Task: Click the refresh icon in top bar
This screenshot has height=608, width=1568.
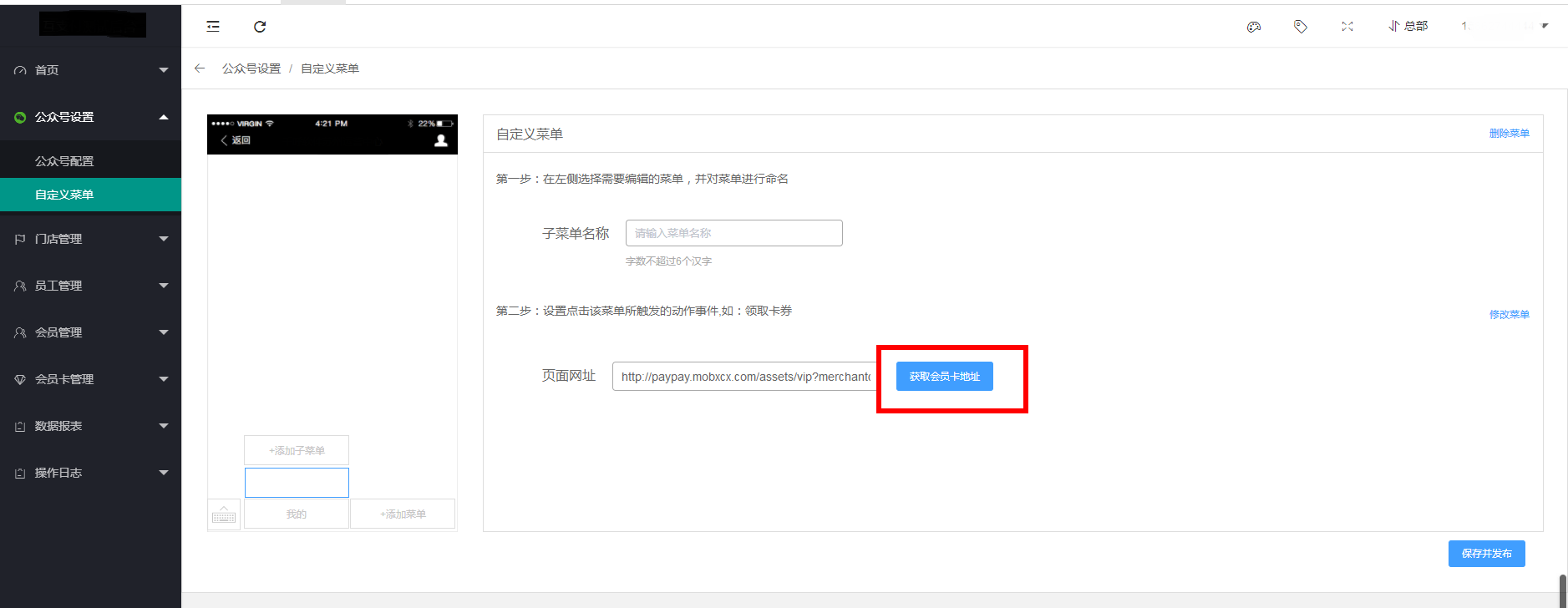Action: [x=260, y=27]
